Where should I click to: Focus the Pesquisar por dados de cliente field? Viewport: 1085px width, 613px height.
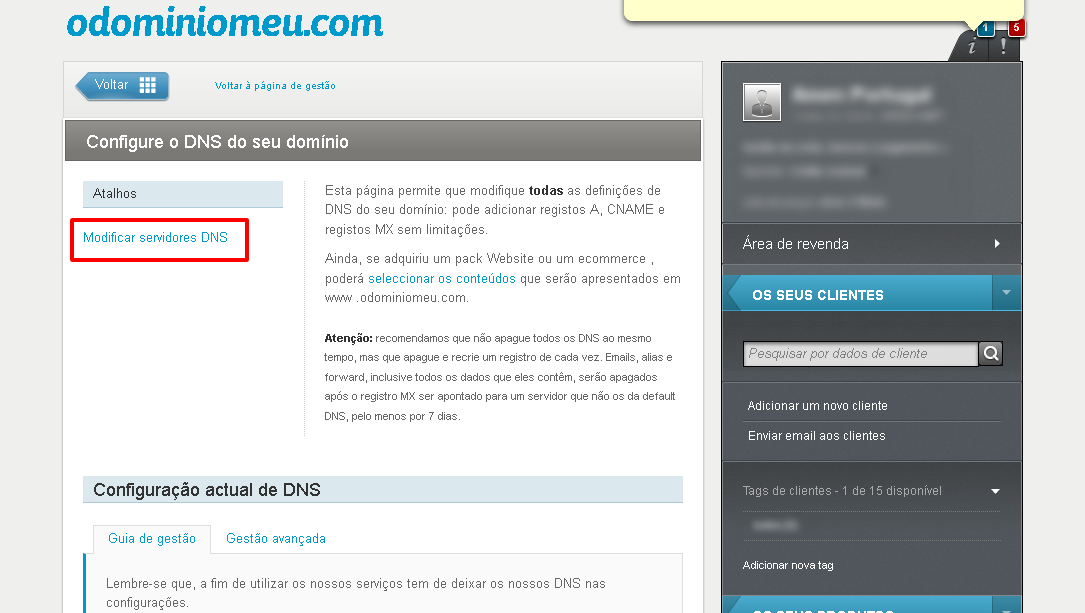[860, 354]
